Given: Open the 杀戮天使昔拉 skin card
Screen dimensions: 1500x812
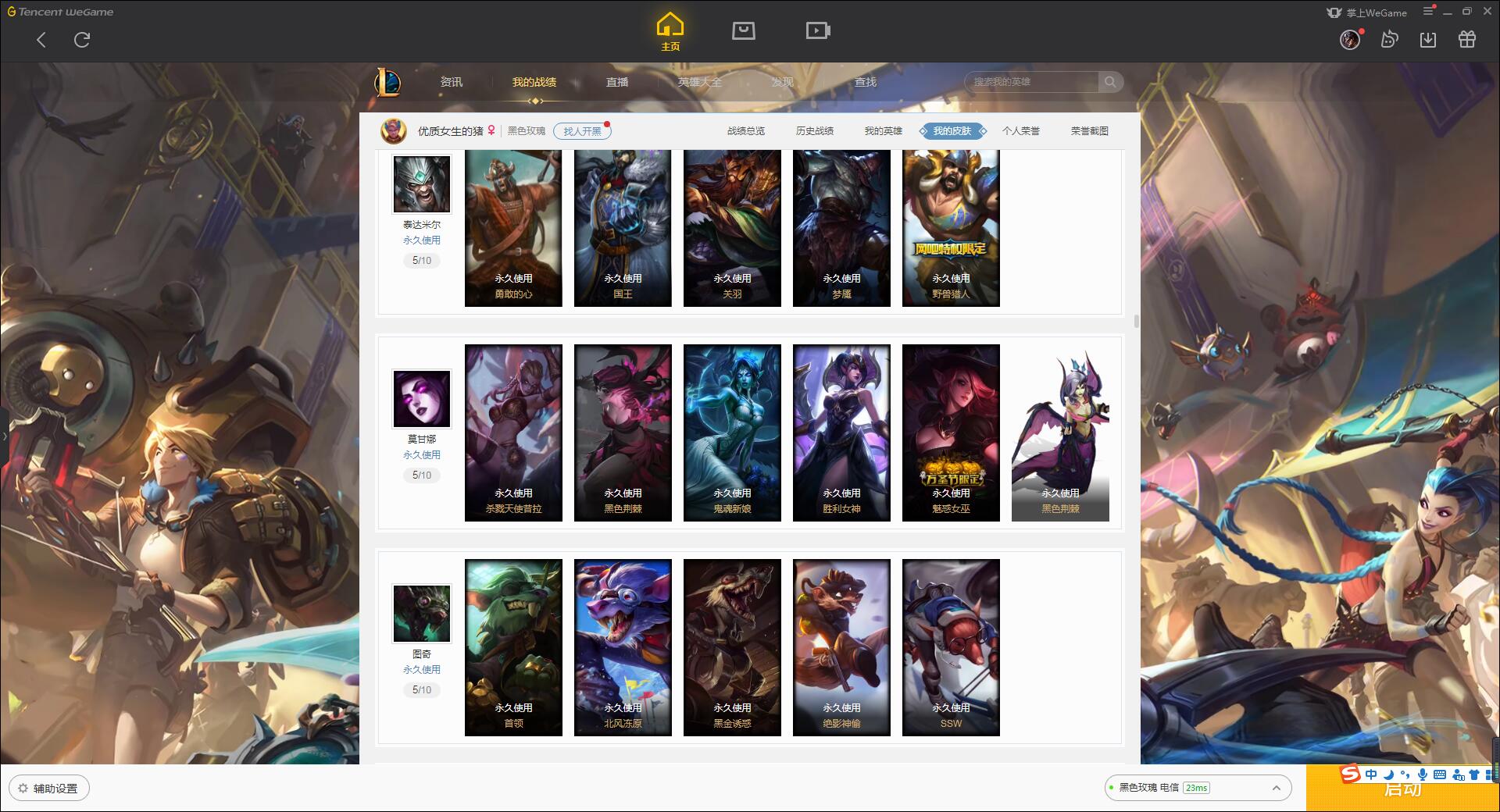Looking at the screenshot, I should click(513, 433).
